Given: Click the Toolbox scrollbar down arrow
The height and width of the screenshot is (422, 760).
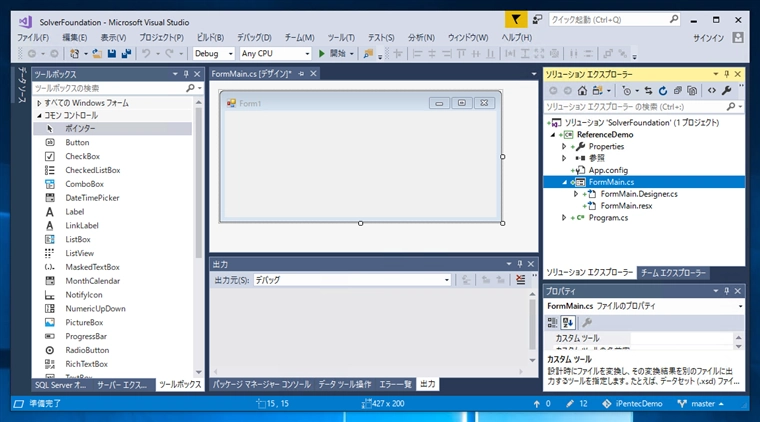Looking at the screenshot, I should 199,372.
